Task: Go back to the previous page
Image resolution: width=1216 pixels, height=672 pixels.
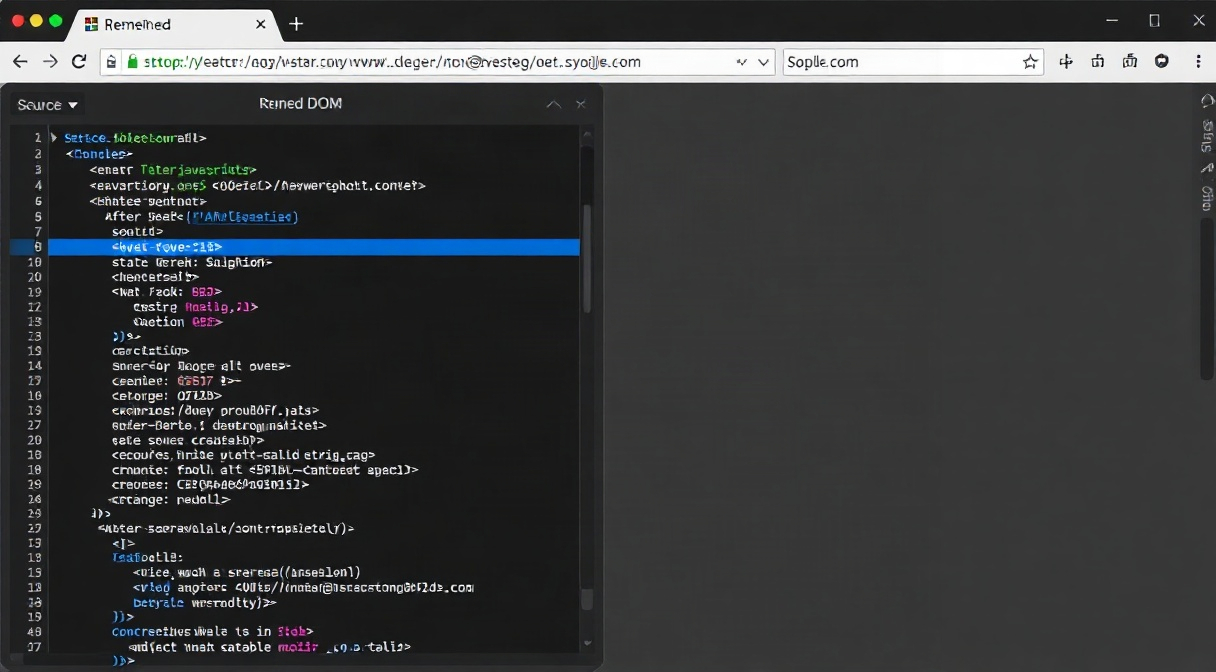Action: 20,61
